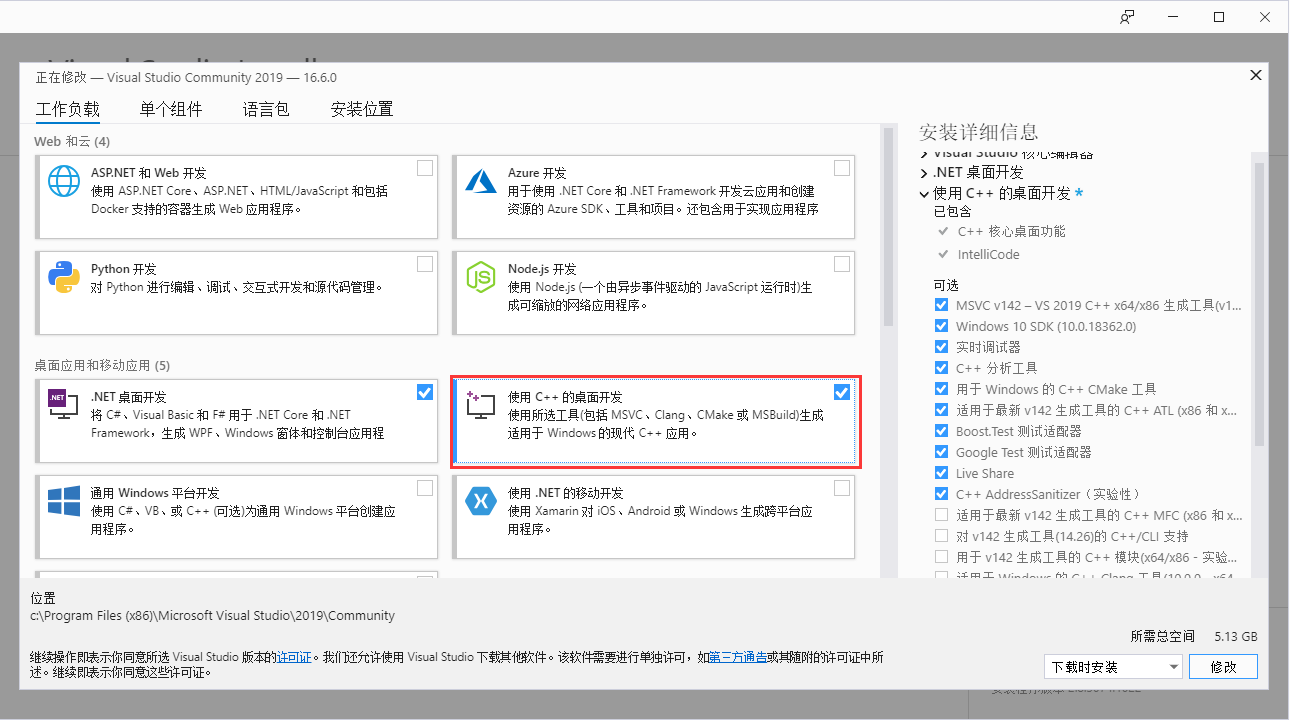Click the 5.13 GB required space value

pos(1236,636)
